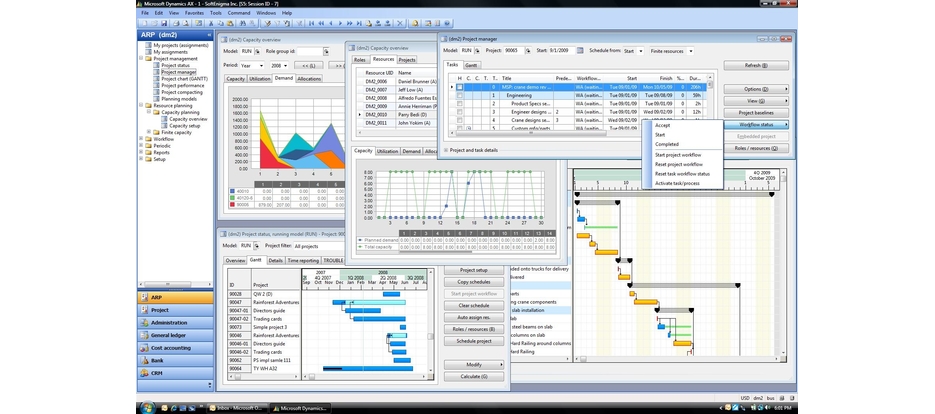Screen dimensions: 935x414
Task: Open Role group id lookup button
Action: click(x=326, y=51)
